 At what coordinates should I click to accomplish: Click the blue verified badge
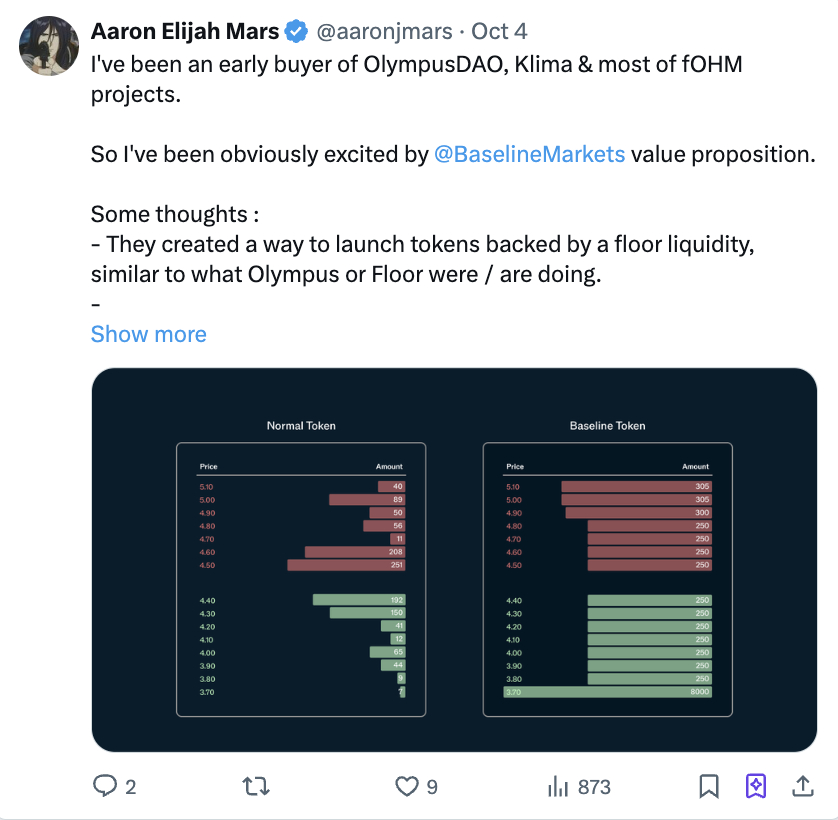(297, 33)
